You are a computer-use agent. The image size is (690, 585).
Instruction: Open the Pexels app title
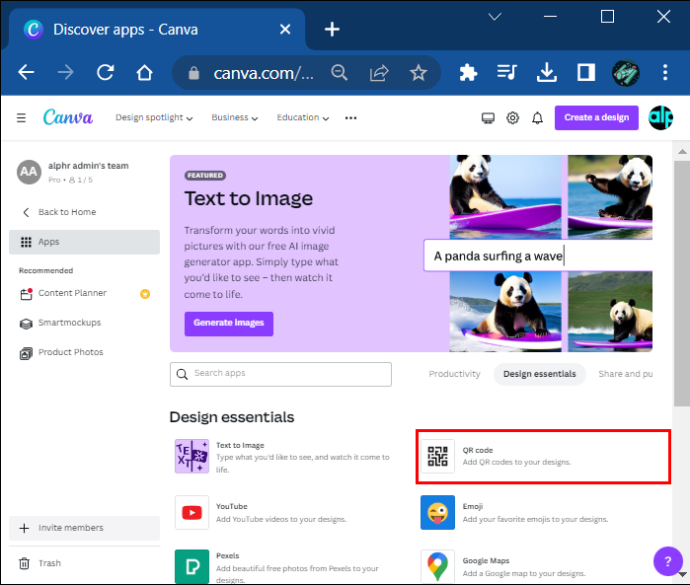(x=228, y=556)
